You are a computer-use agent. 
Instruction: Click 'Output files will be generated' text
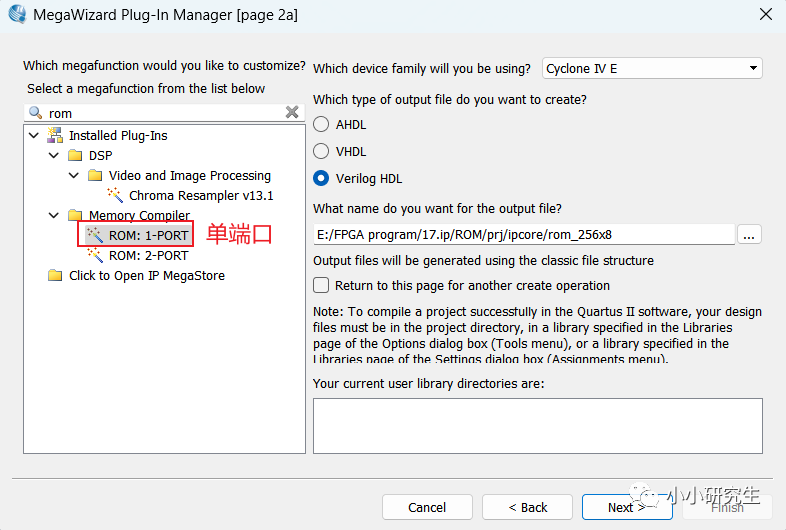[483, 260]
